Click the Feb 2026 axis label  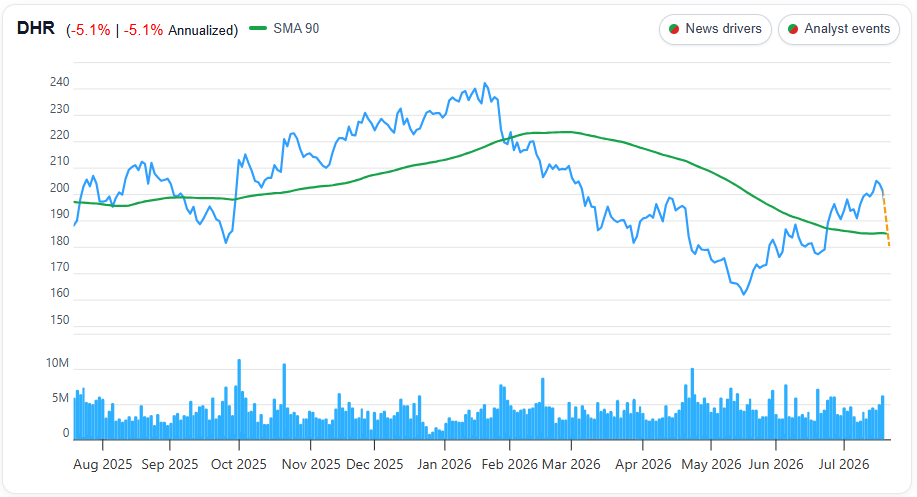click(509, 464)
